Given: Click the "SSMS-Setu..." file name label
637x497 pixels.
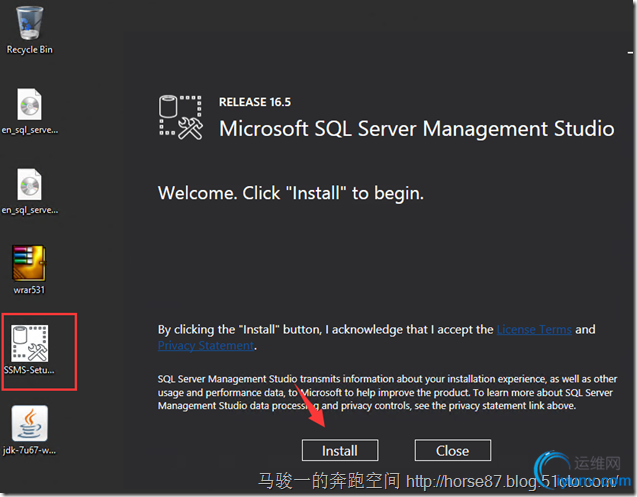Looking at the screenshot, I should 29,370.
